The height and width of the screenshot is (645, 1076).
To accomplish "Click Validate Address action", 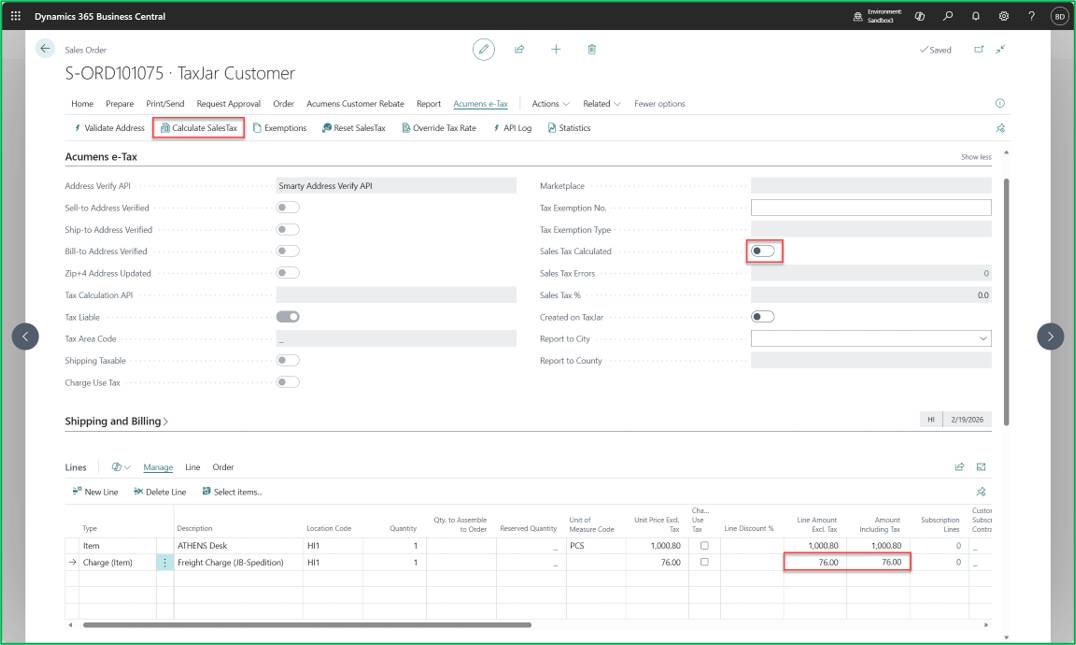I will (x=109, y=128).
